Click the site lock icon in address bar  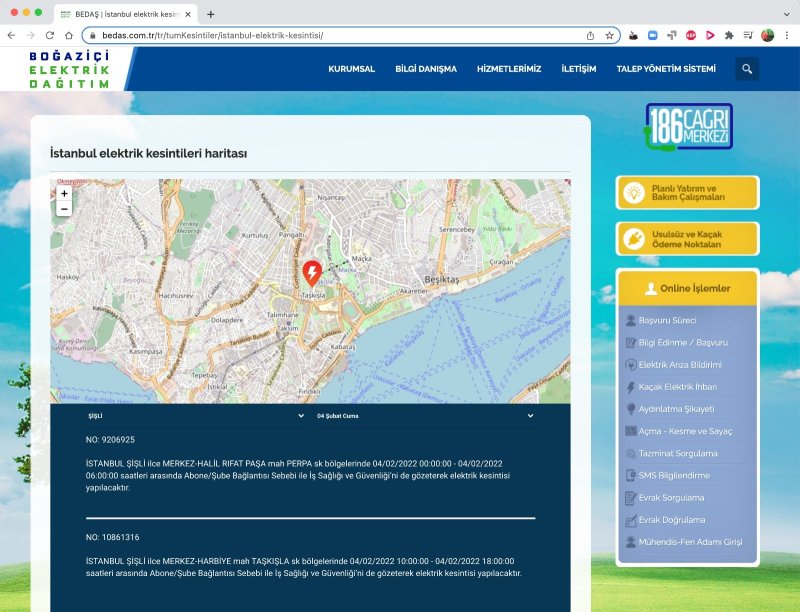click(x=92, y=35)
